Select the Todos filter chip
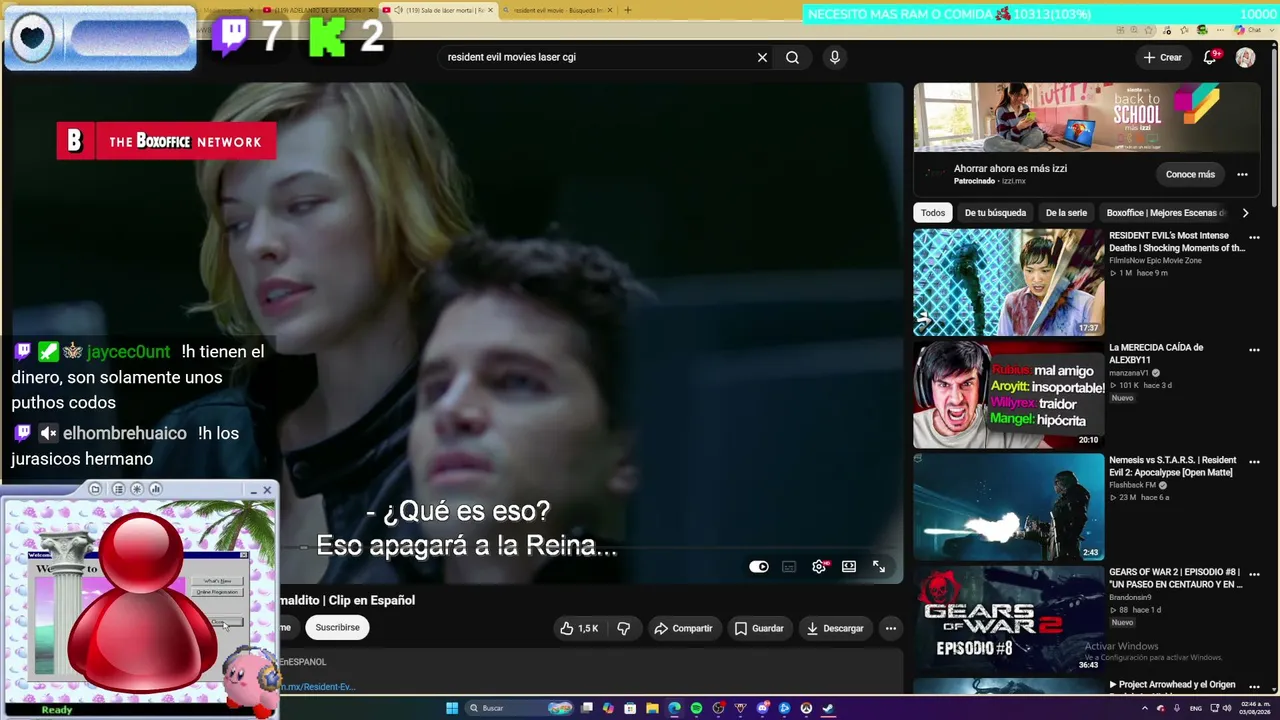Image resolution: width=1280 pixels, height=720 pixels. pos(933,213)
